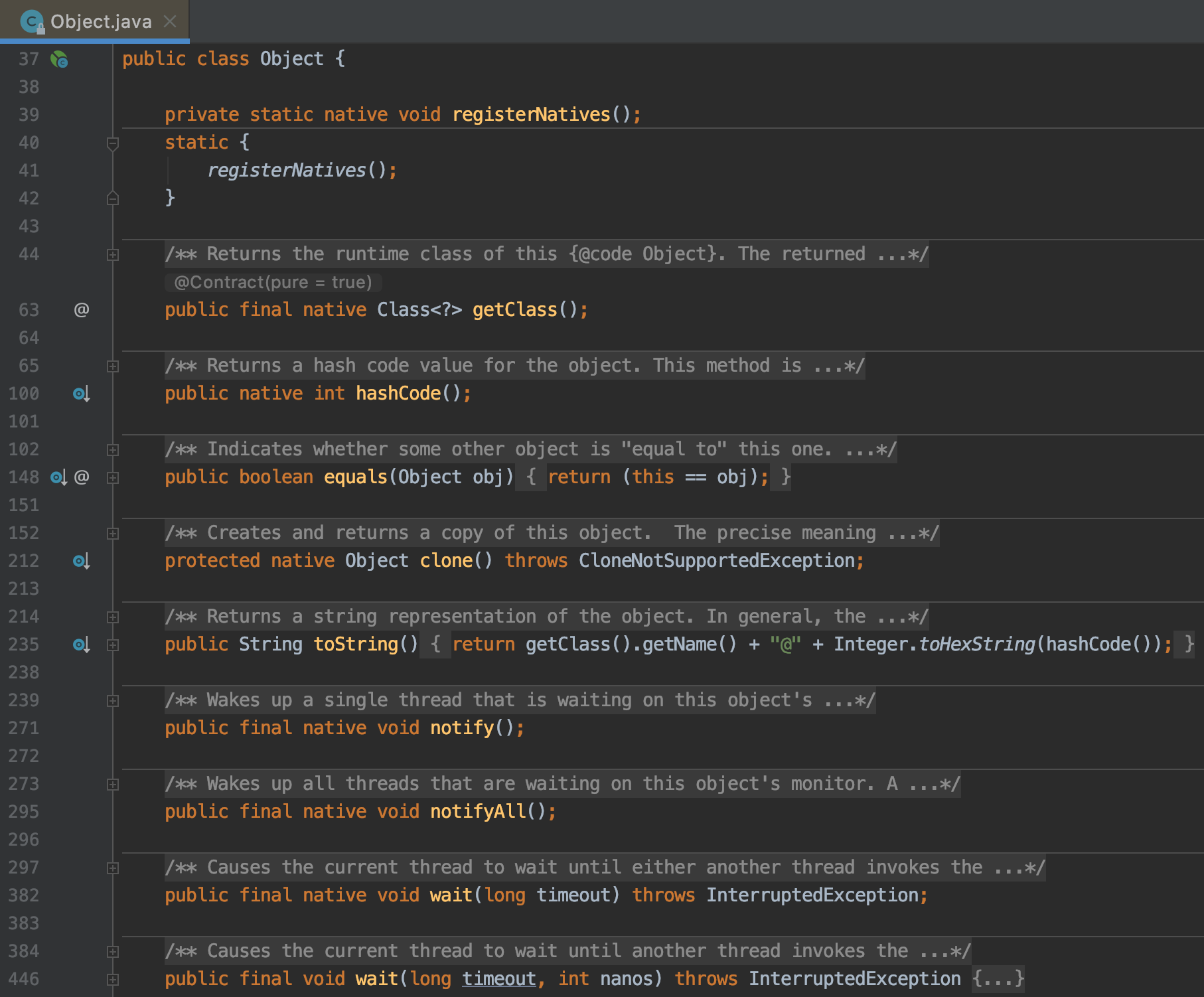Click the clone method name on line 212
This screenshot has width=1204, height=997.
[446, 561]
